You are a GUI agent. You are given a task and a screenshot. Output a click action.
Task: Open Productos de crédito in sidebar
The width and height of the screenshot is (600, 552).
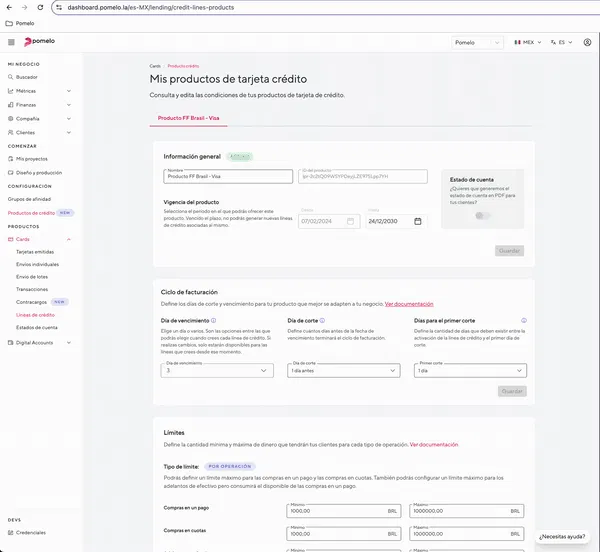[31, 213]
